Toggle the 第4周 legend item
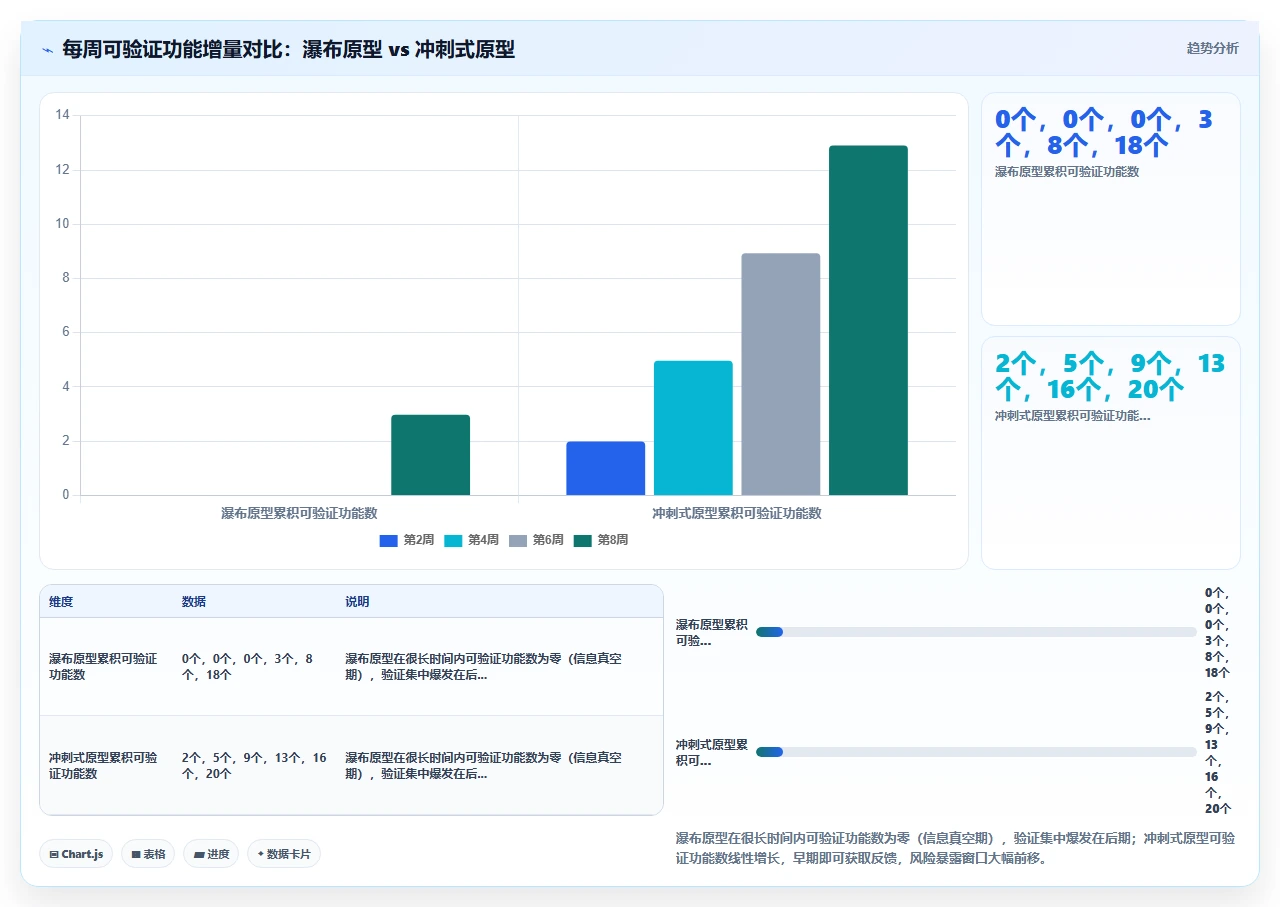This screenshot has height=907, width=1280. pyautogui.click(x=471, y=540)
